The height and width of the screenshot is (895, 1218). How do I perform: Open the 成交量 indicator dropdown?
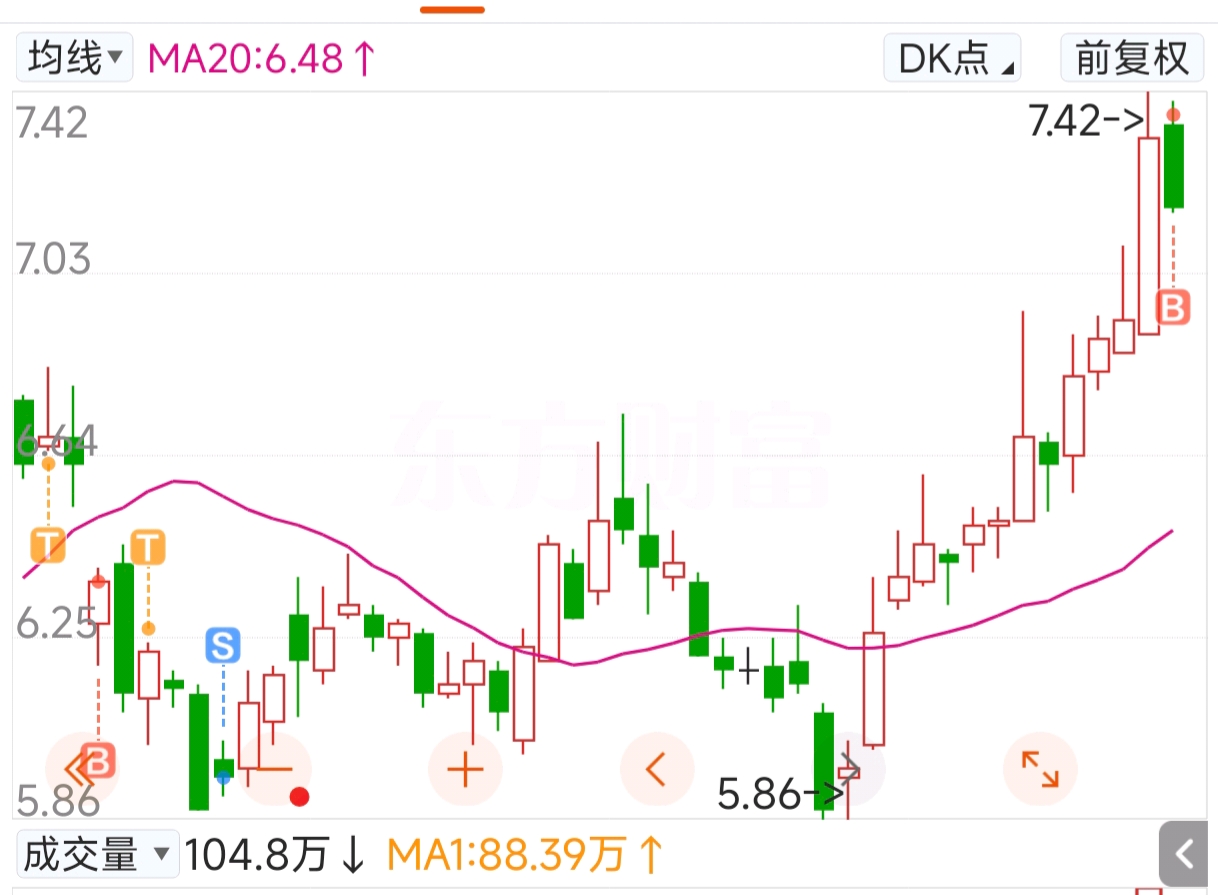(97, 855)
